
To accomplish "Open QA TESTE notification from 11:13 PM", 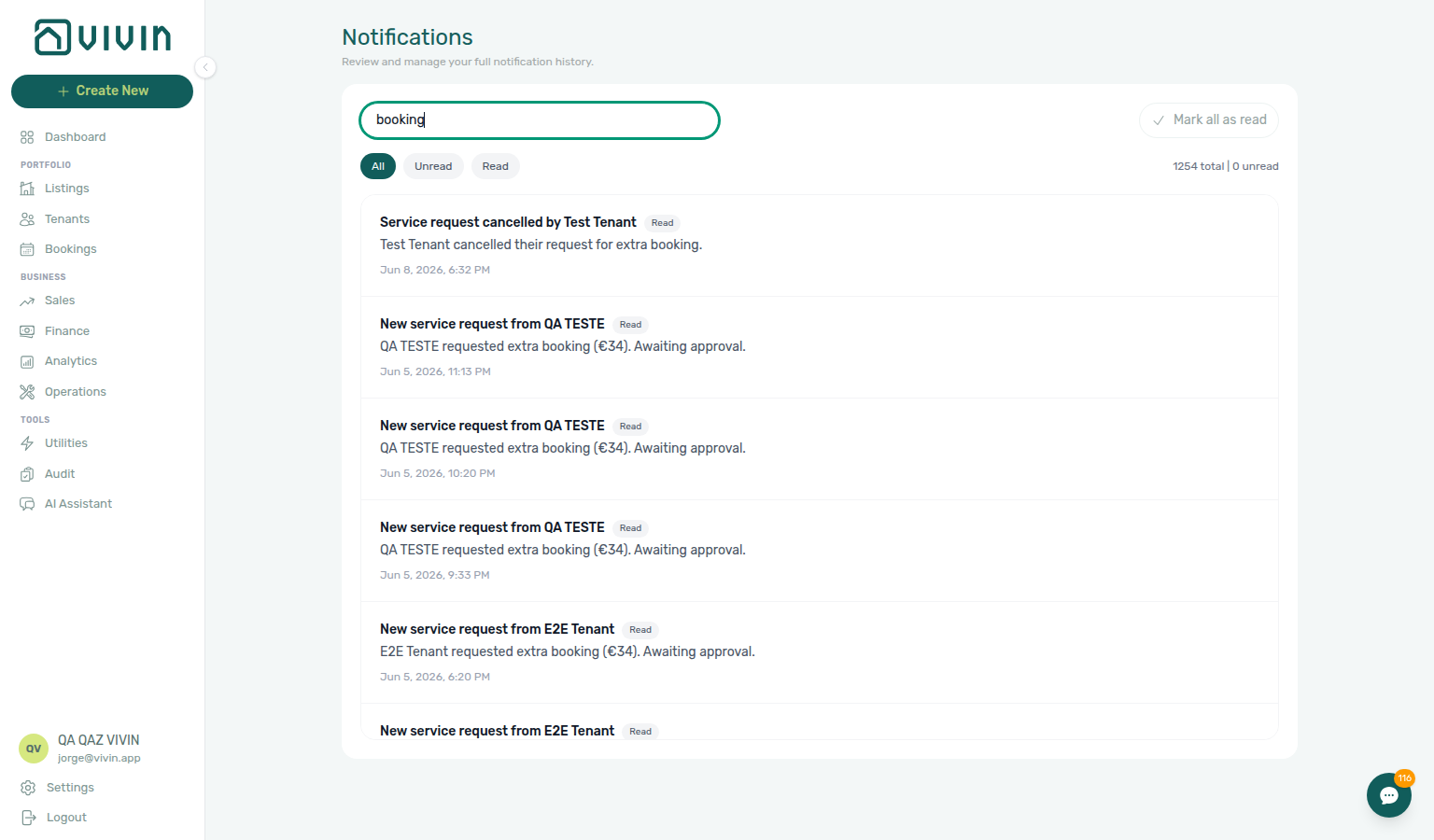I will [x=820, y=347].
